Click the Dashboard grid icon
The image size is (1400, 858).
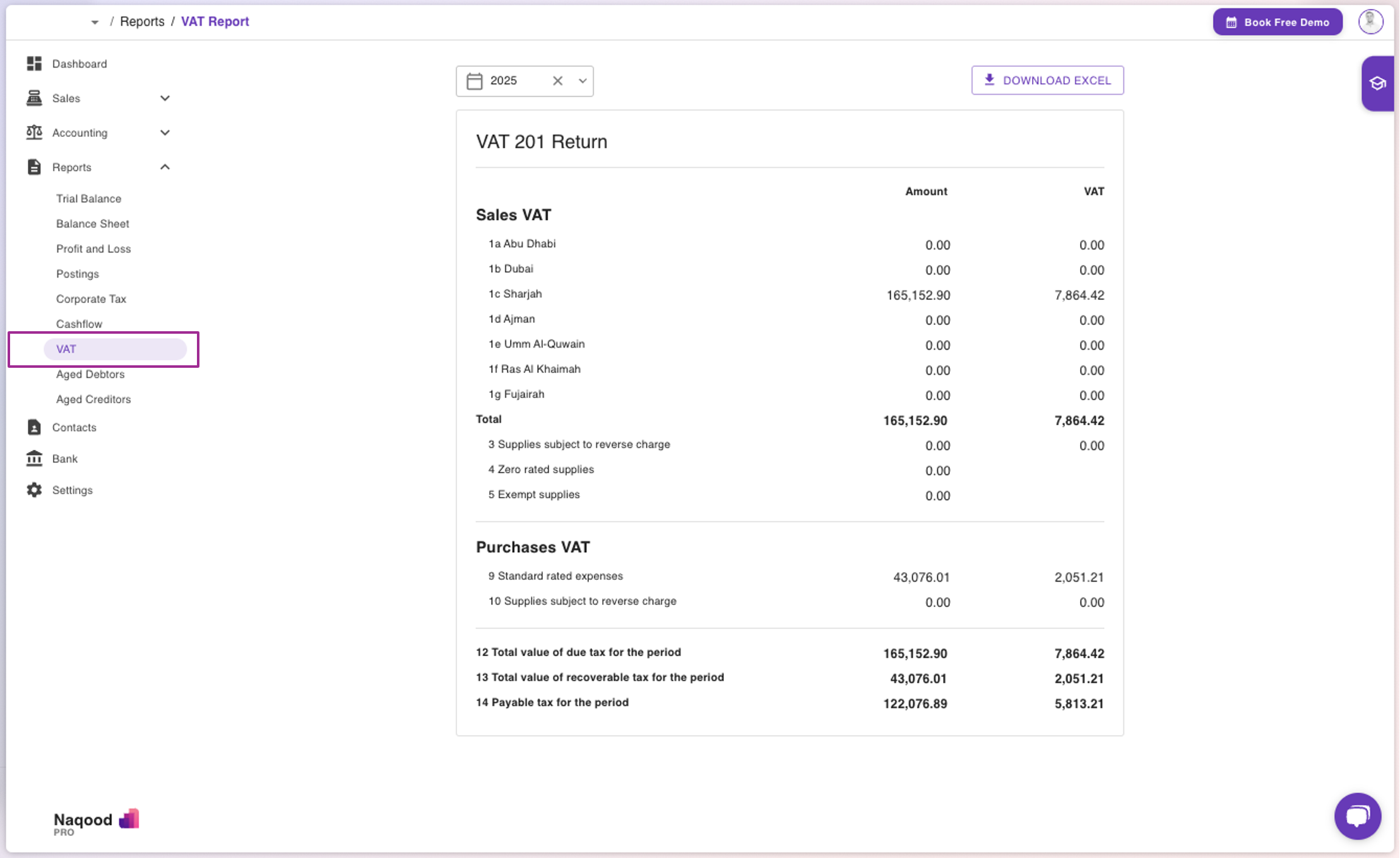[x=34, y=64]
